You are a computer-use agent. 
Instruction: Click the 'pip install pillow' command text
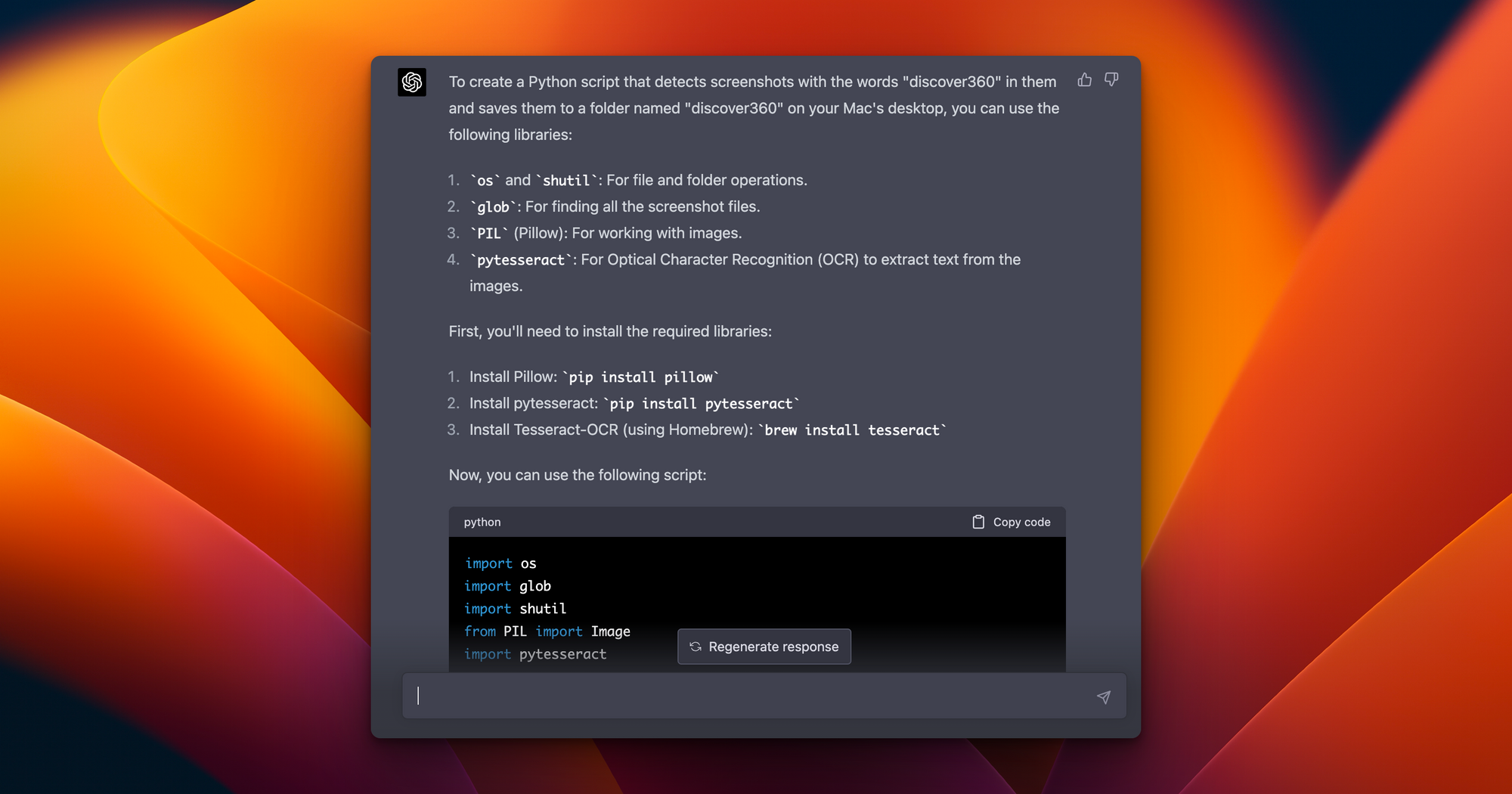tap(640, 377)
